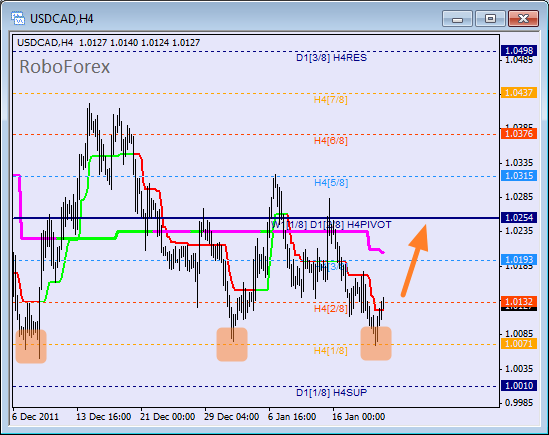Click the 1.0315 blue price label
The image size is (549, 435).
519,175
